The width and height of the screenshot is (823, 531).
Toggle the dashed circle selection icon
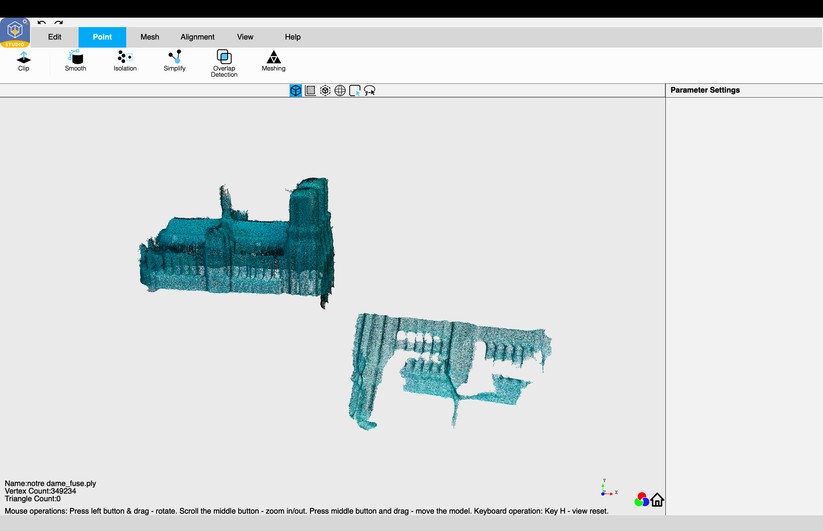coord(325,91)
